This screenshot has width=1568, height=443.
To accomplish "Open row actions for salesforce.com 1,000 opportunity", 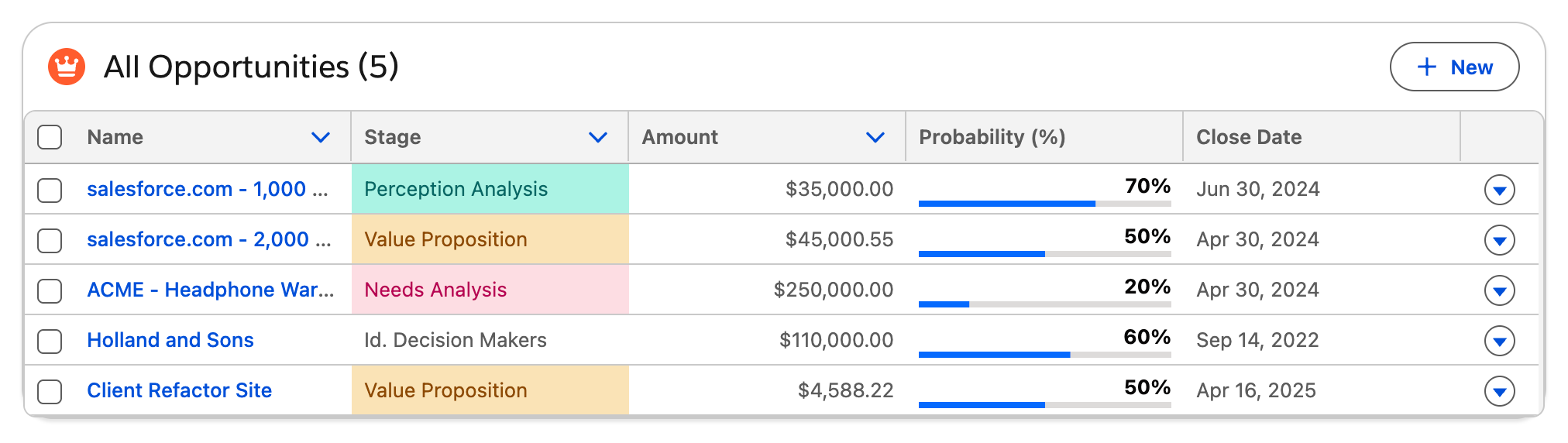I will click(x=1499, y=190).
